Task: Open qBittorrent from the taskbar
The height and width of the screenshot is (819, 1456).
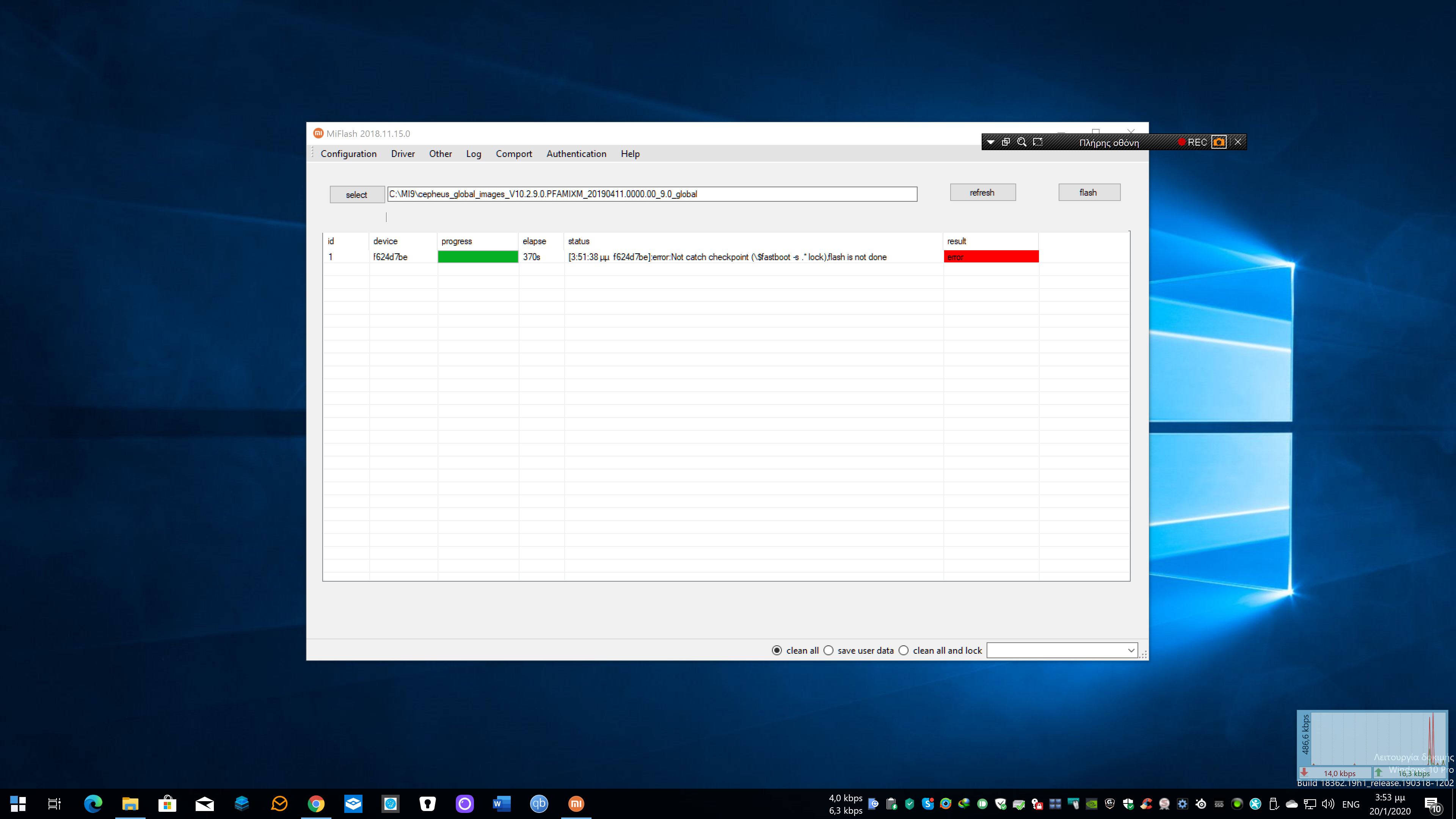Action: coord(539,803)
